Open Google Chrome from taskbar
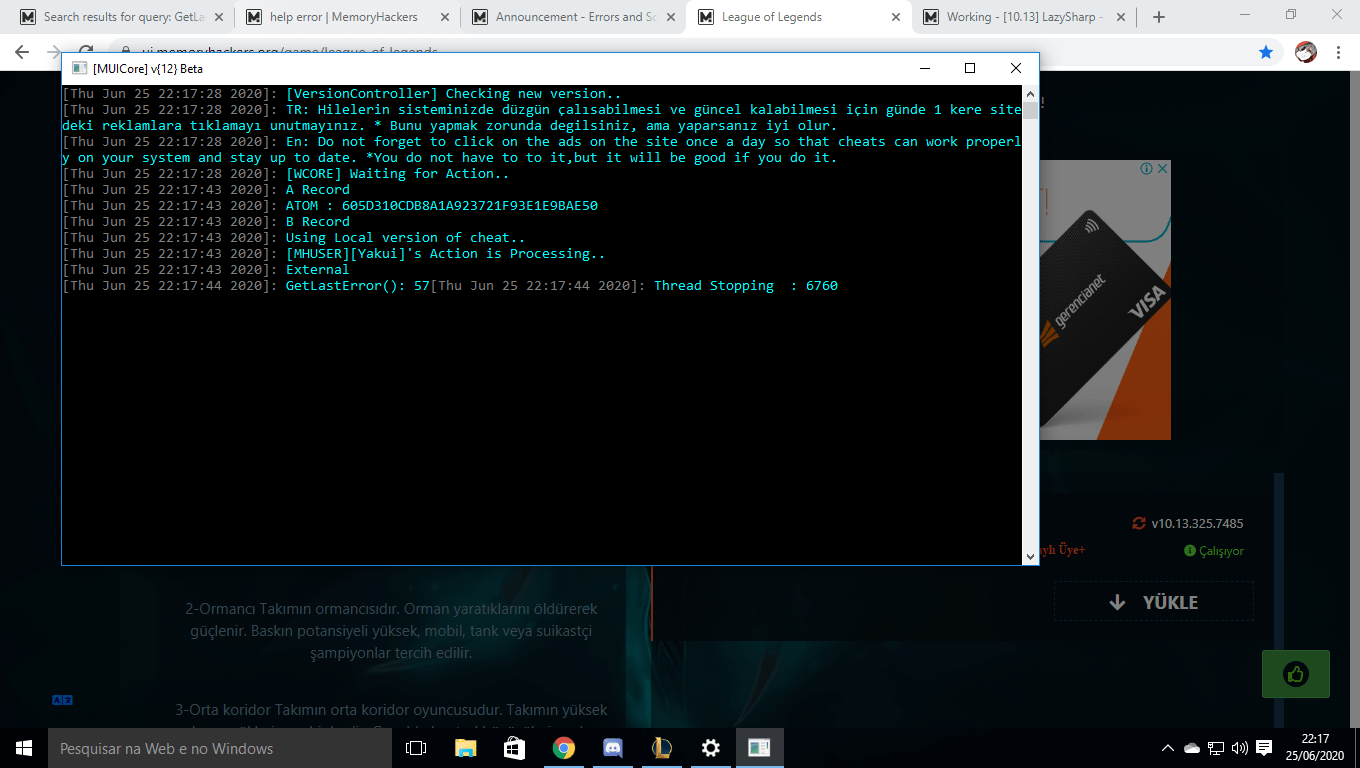Viewport: 1360px width, 768px height. [564, 748]
